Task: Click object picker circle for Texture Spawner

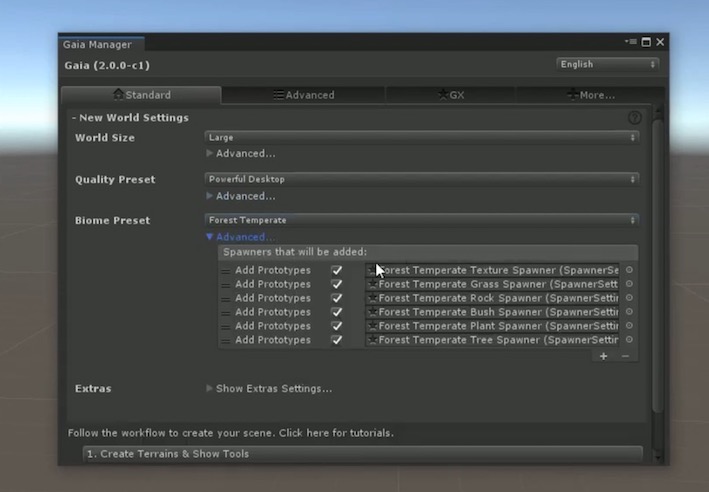Action: 629,270
